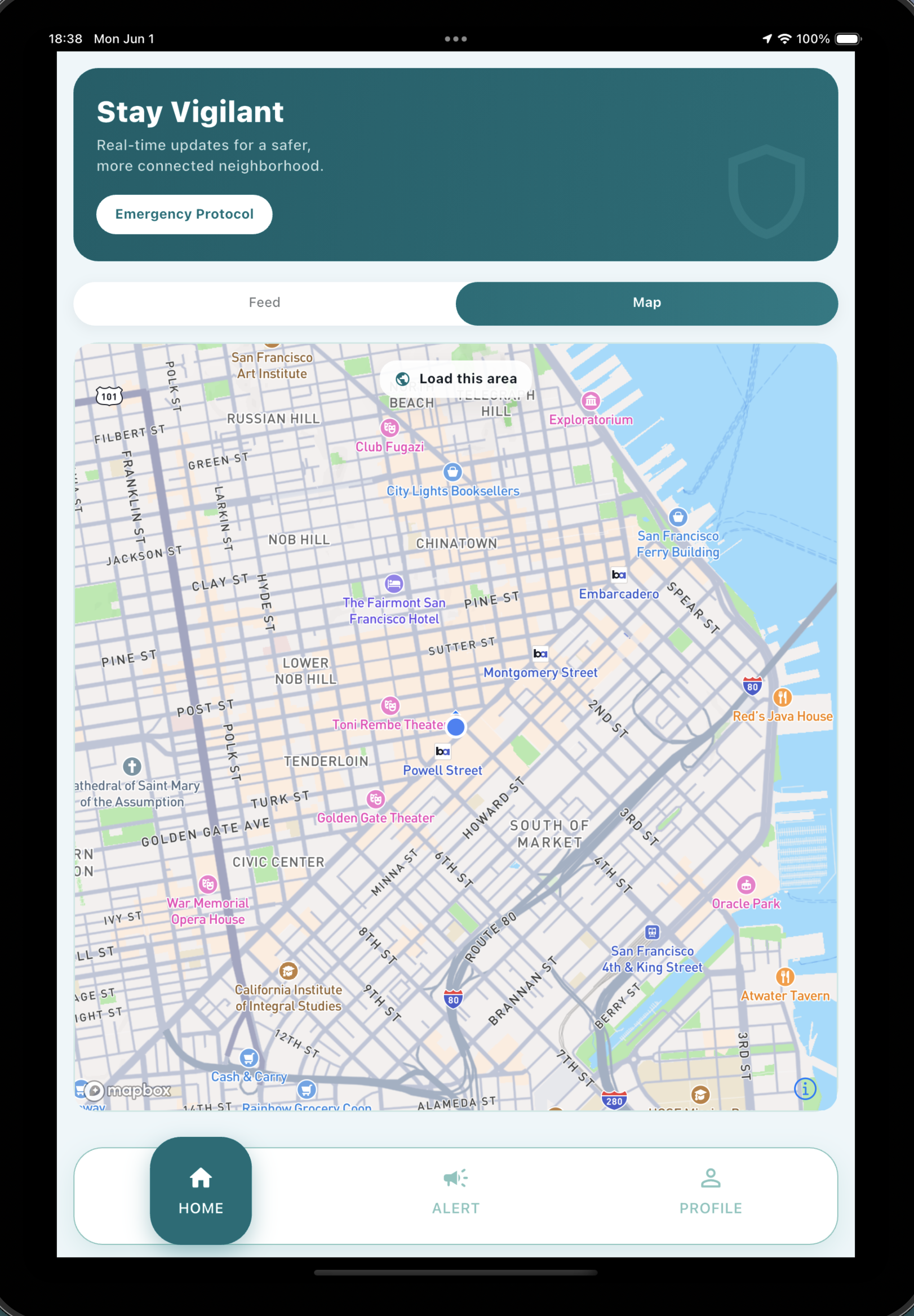The image size is (914, 1316).
Task: Tap the NOB HILL neighborhood label
Action: (x=299, y=540)
